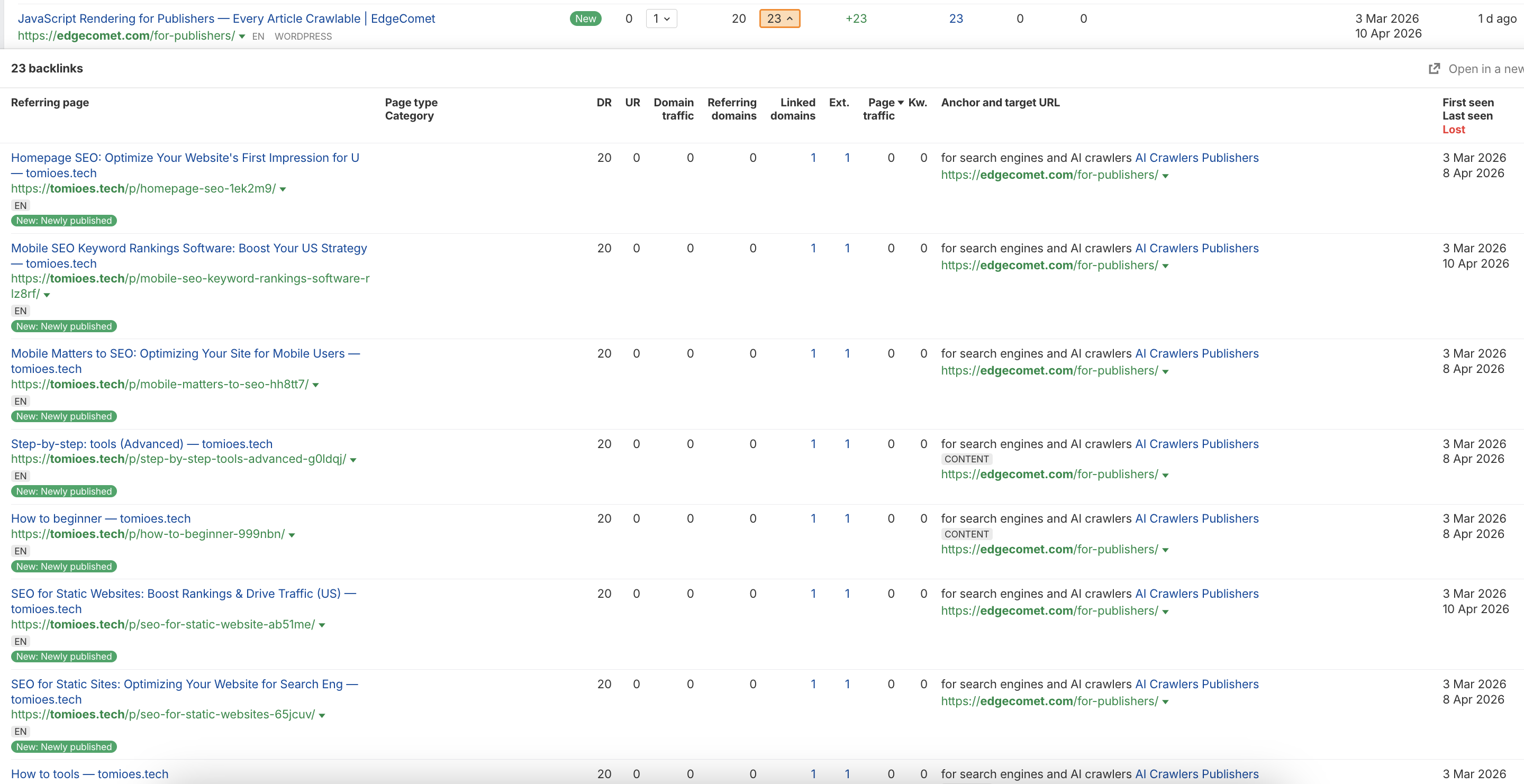Click the external-link icon beside Open in new

[x=1434, y=69]
